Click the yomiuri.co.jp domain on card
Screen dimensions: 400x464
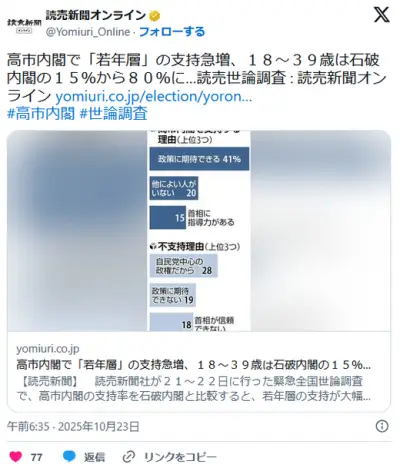[48, 349]
